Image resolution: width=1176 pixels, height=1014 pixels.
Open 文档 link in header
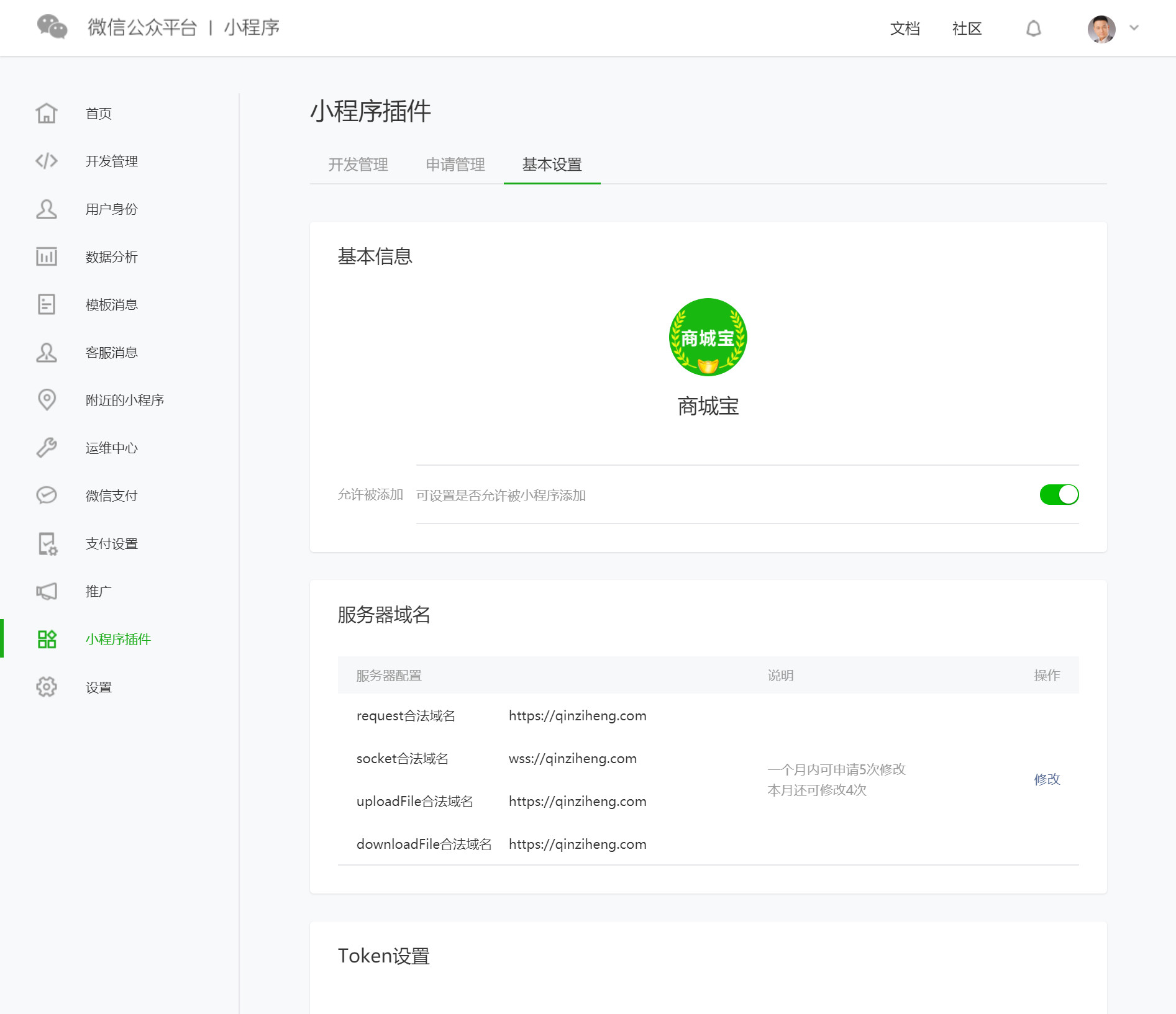click(x=905, y=29)
